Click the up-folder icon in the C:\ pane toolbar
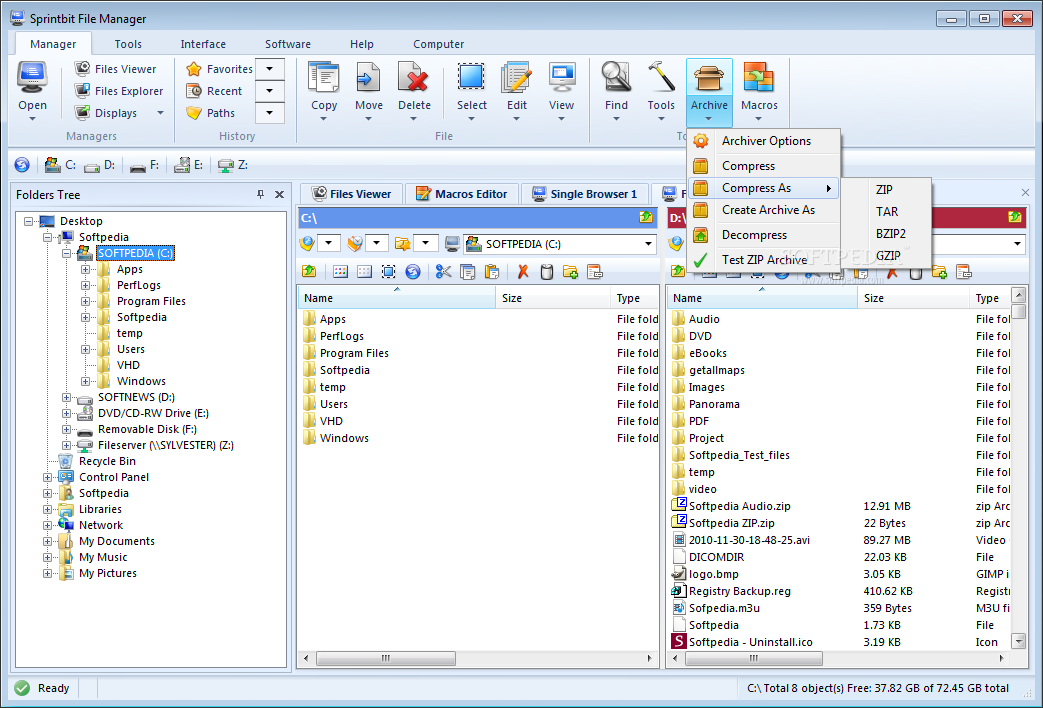Screen dimensions: 1043x708 point(309,271)
